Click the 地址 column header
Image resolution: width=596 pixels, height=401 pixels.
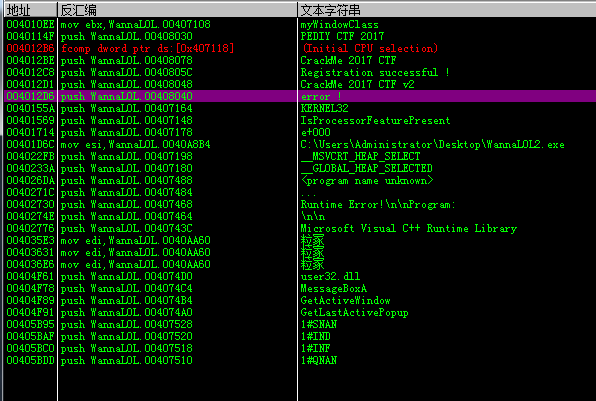[30, 10]
